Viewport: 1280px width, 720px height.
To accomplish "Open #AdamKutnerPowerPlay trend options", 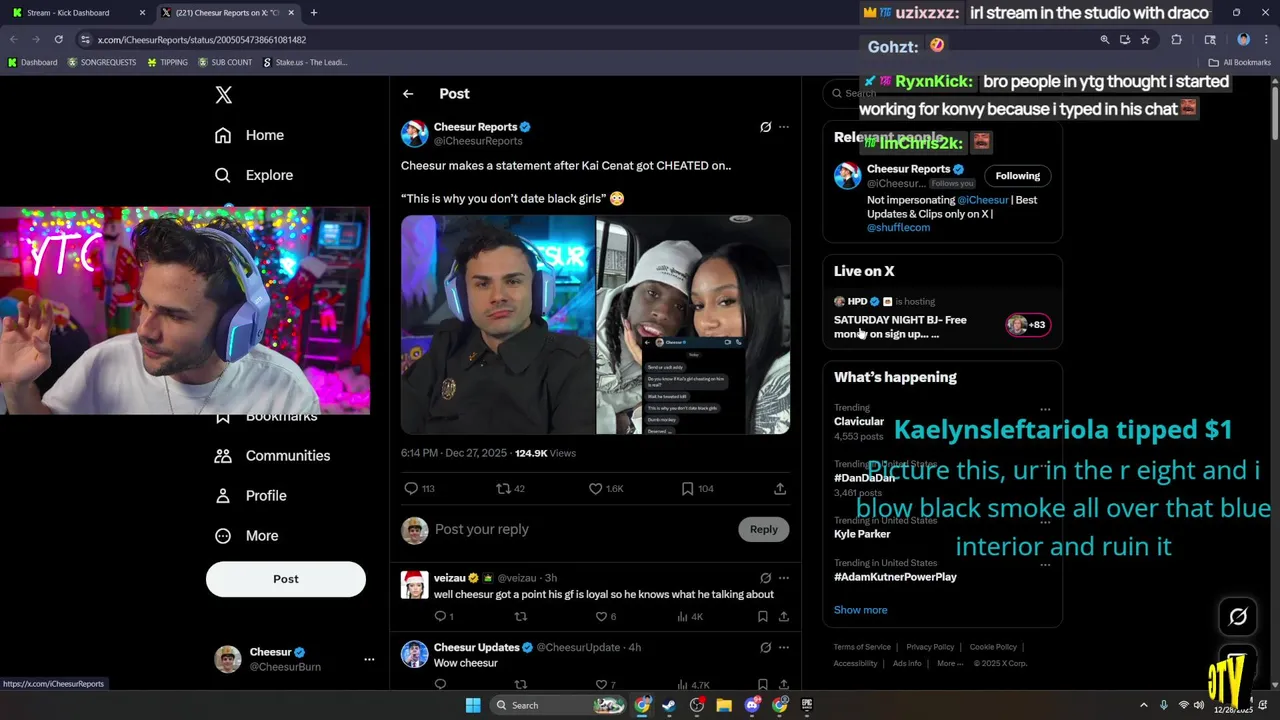I will 1045,565.
